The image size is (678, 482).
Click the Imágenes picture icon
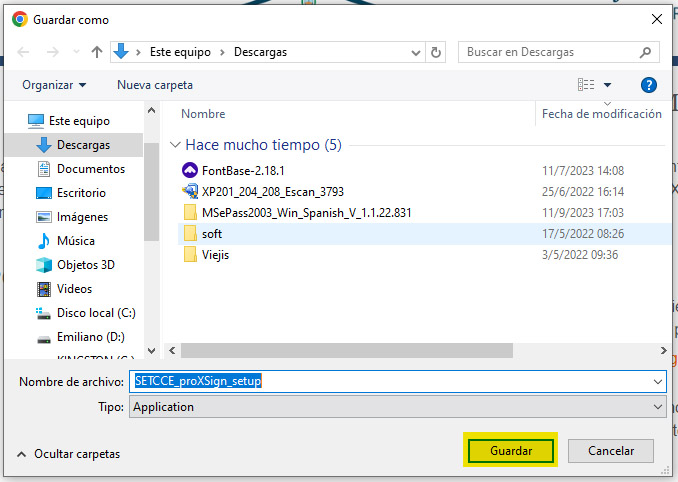point(44,217)
